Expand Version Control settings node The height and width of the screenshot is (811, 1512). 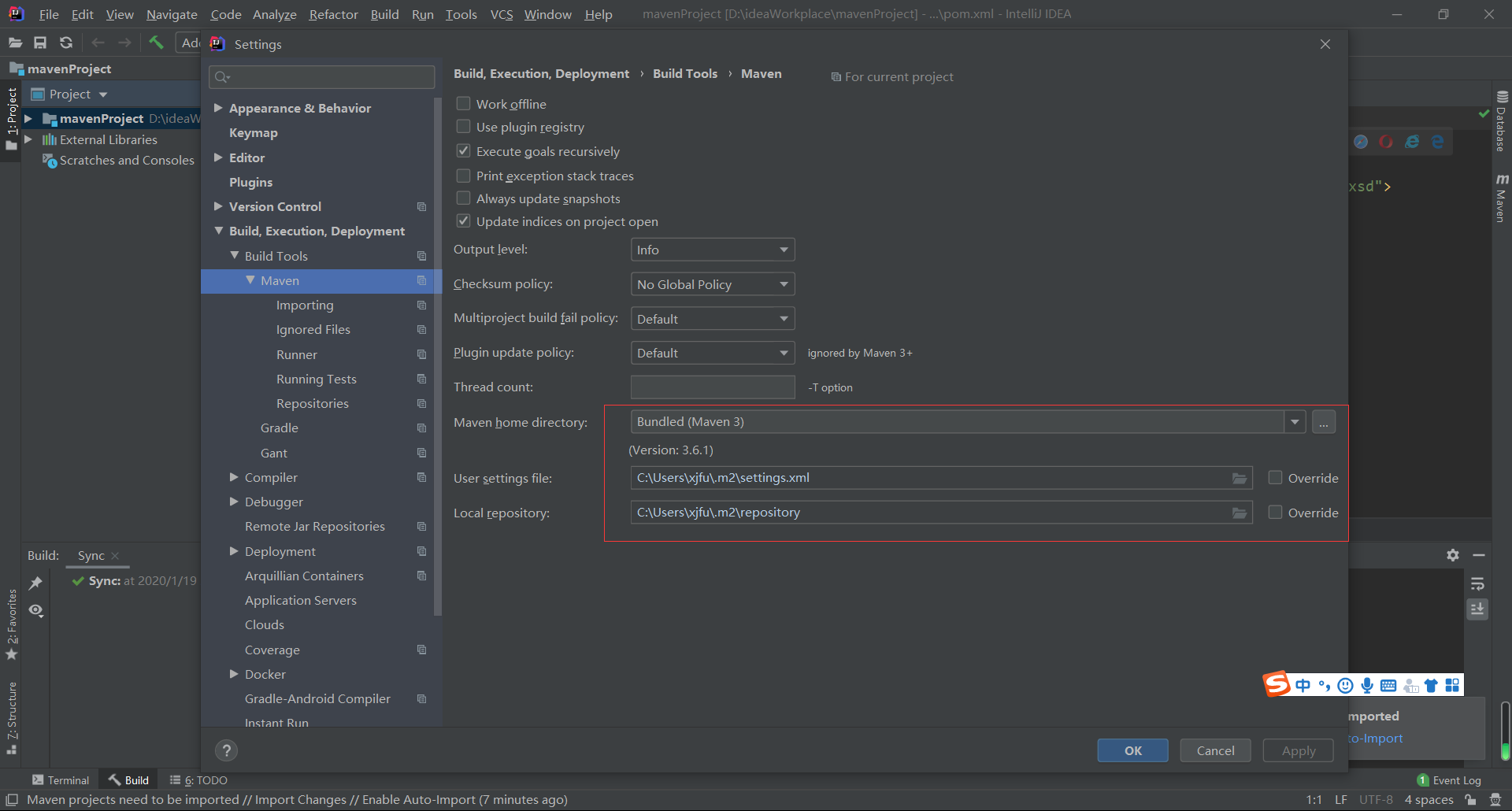pyautogui.click(x=218, y=206)
